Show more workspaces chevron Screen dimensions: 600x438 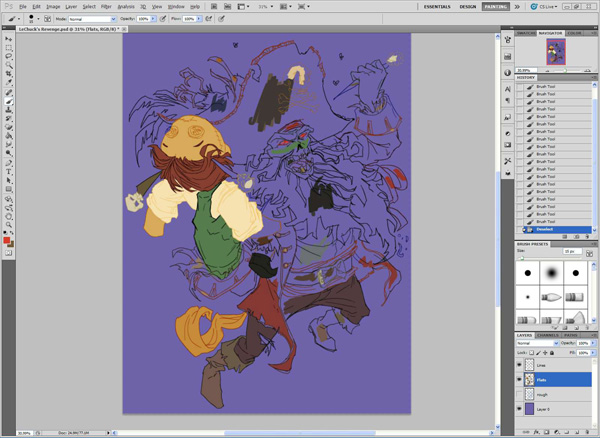[517, 7]
